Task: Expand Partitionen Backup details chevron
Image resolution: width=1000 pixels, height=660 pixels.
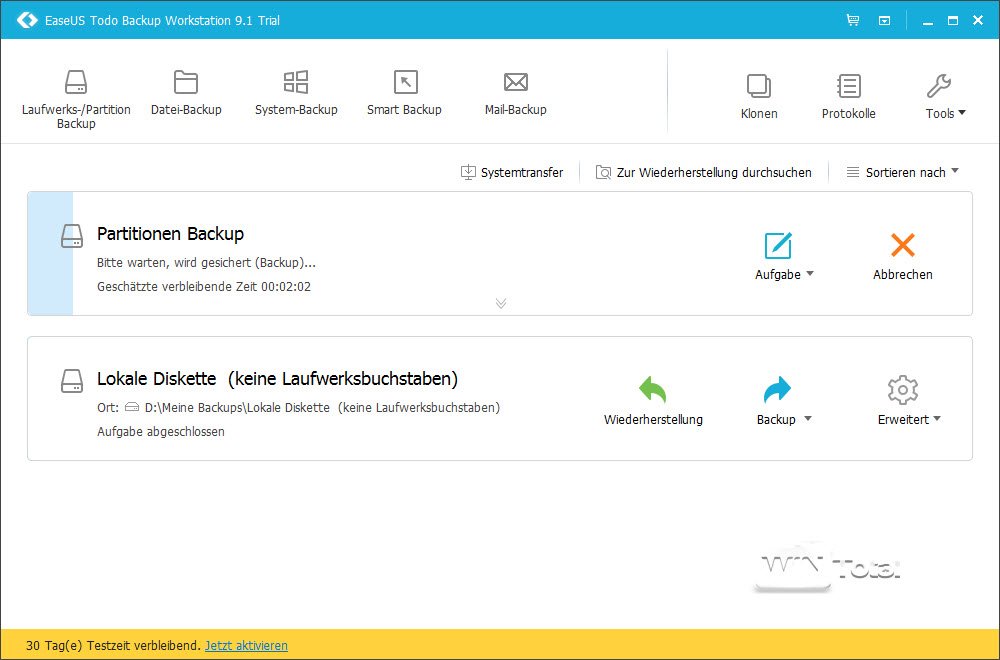Action: pyautogui.click(x=501, y=303)
